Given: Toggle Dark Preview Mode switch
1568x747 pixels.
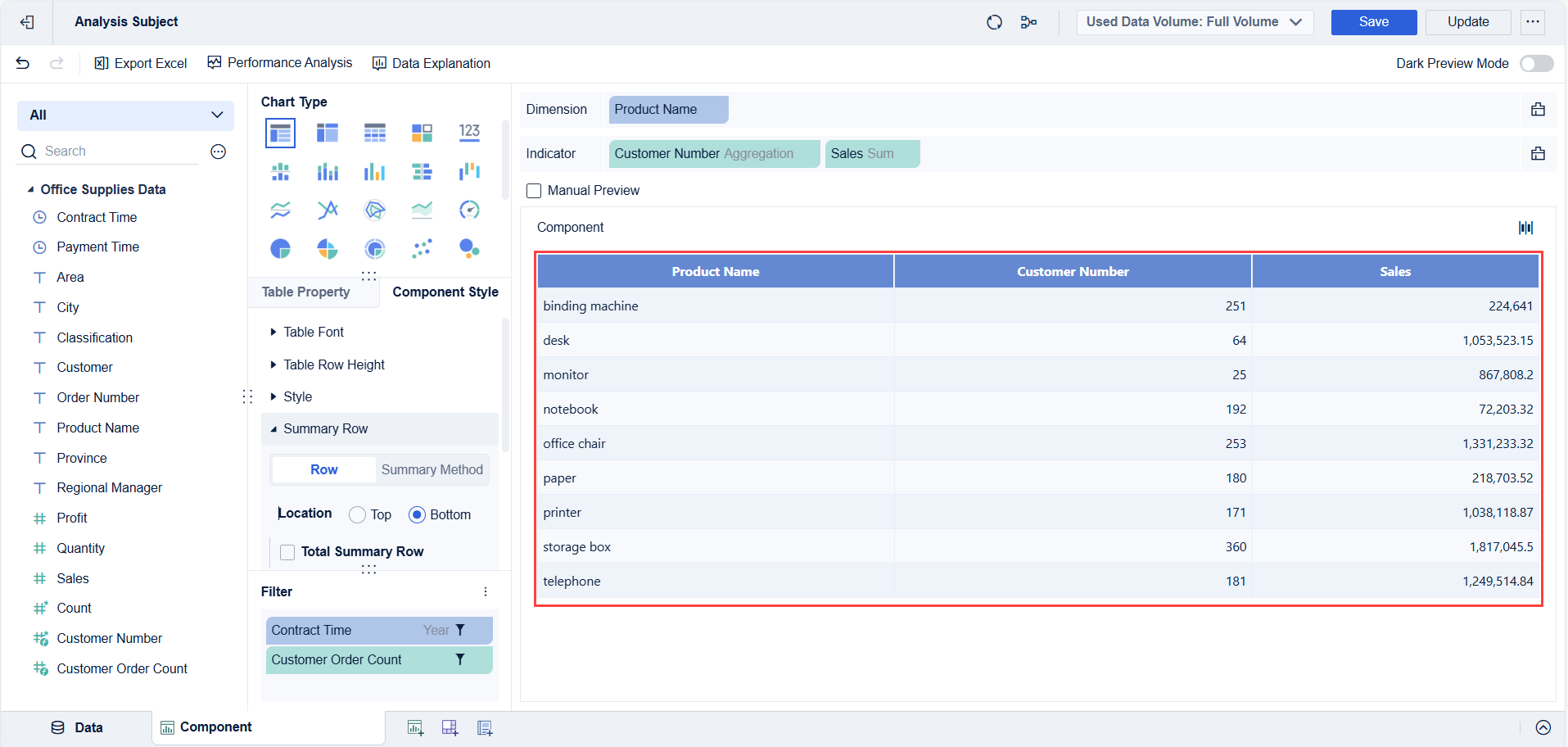Looking at the screenshot, I should 1536,63.
